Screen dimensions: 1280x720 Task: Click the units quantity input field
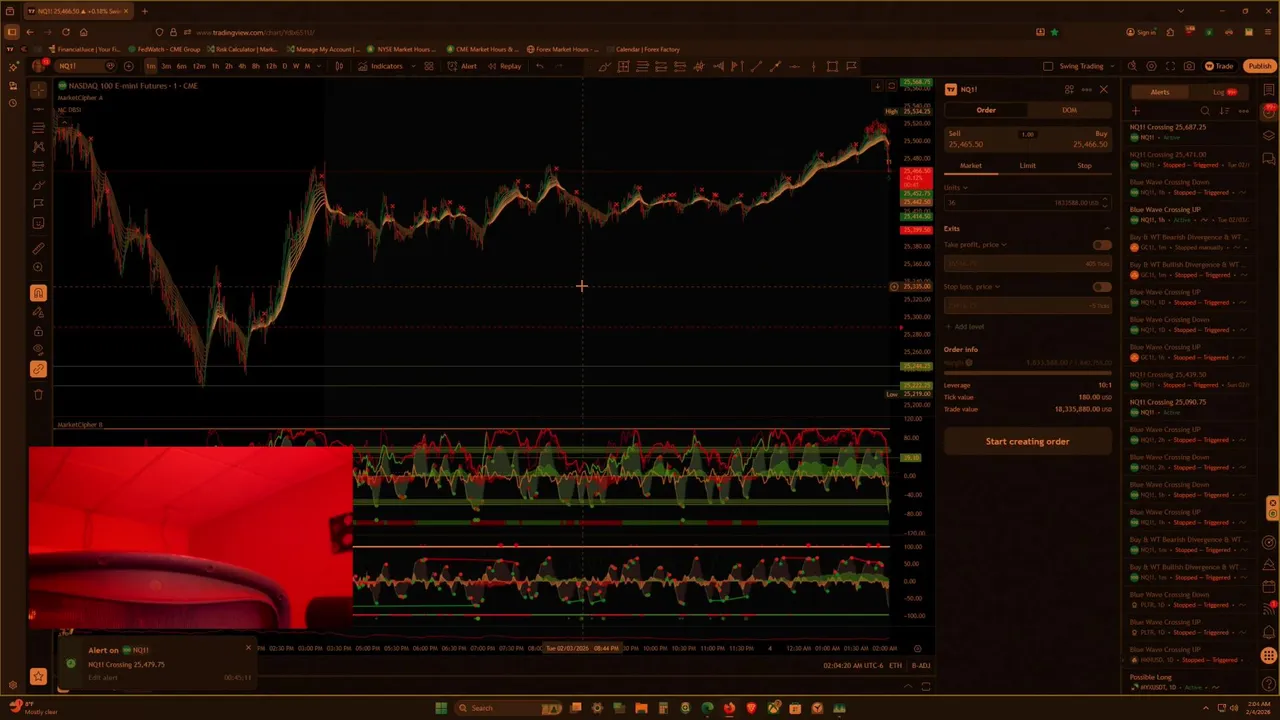click(1027, 202)
